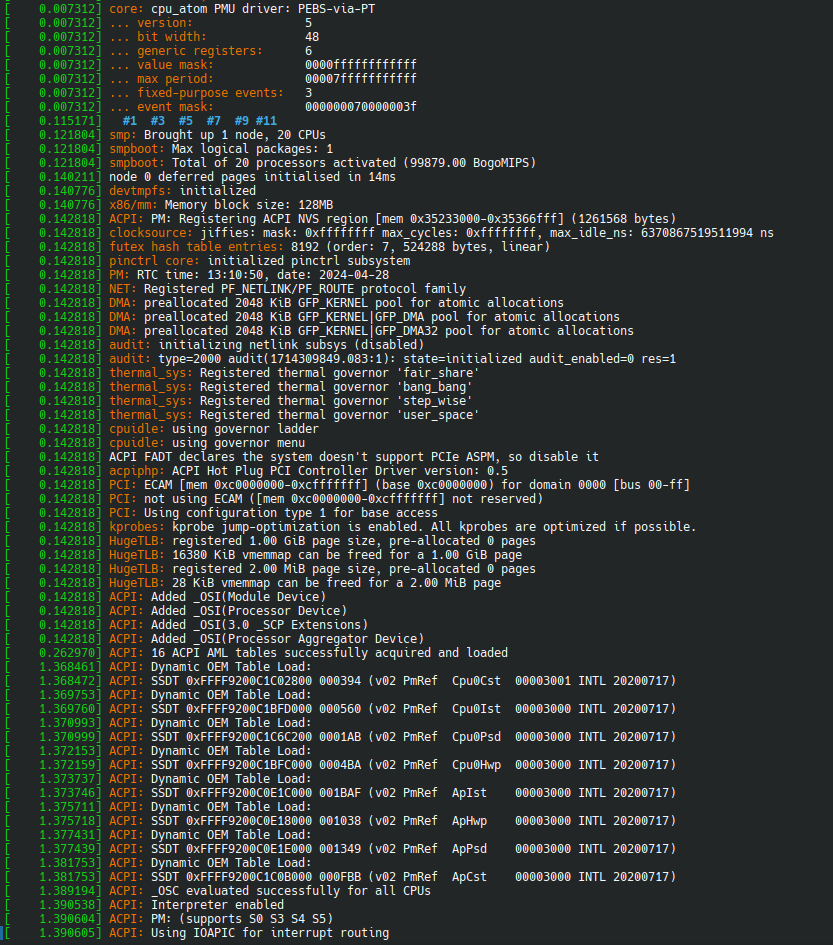This screenshot has height=945, width=833.
Task: Click the '#11' CPU marker
Action: click(266, 120)
